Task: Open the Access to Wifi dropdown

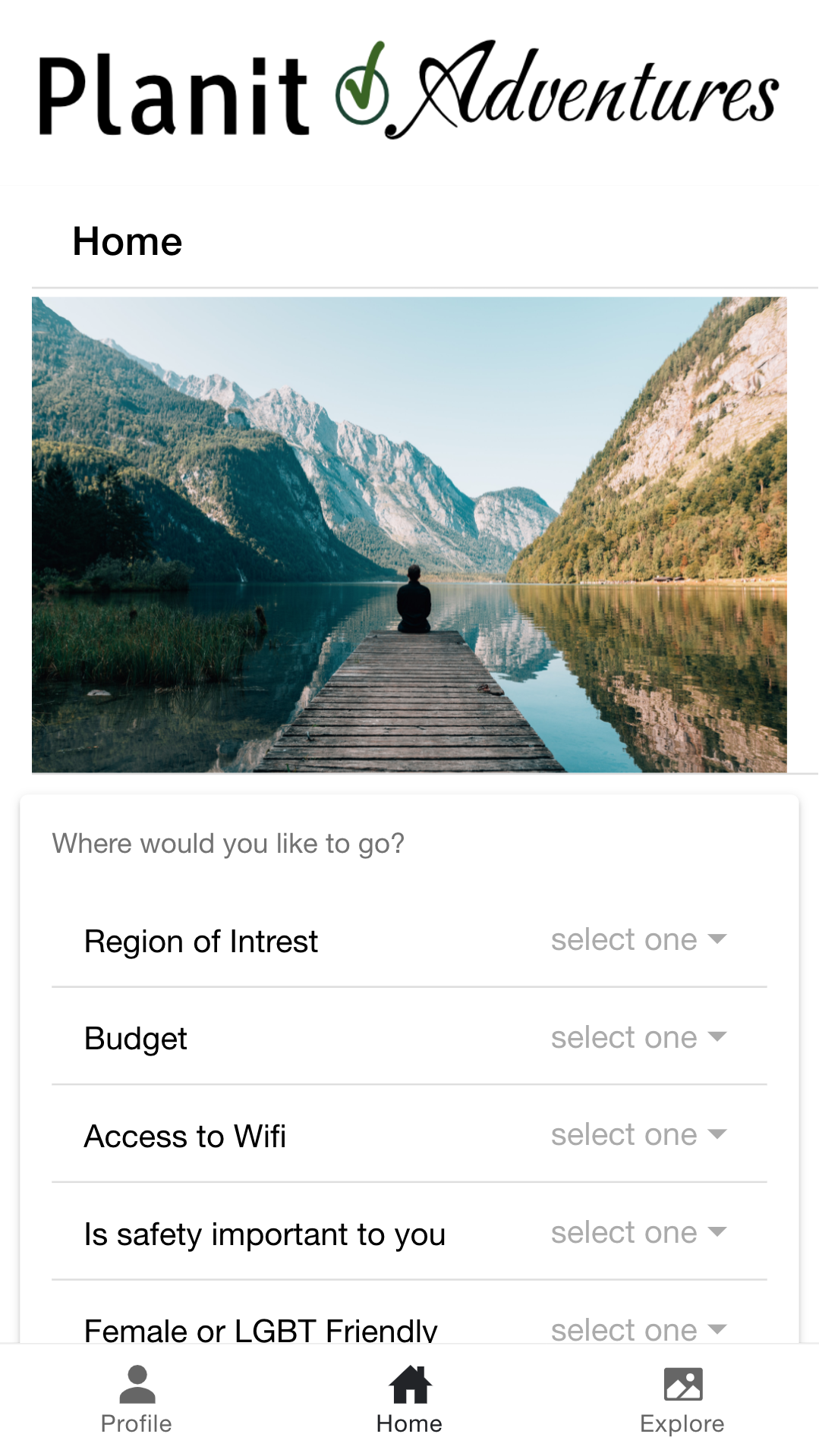Action: coord(637,1135)
